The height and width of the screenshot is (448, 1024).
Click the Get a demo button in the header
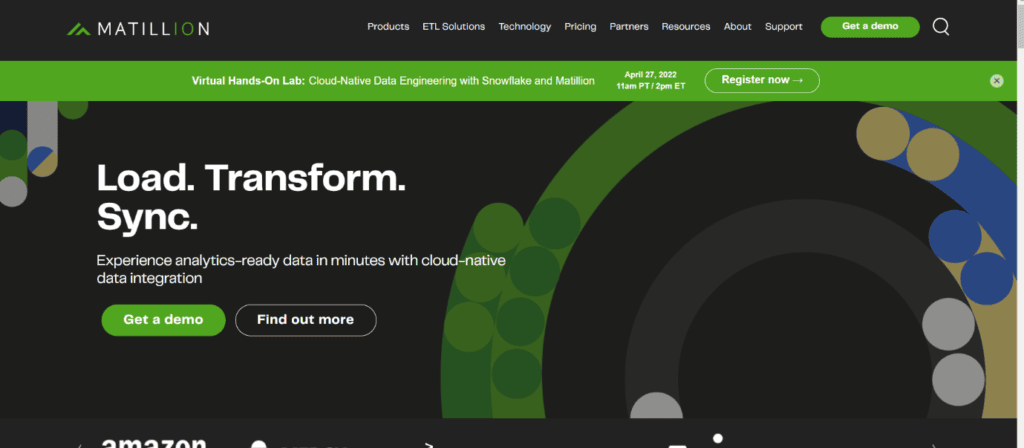(870, 27)
